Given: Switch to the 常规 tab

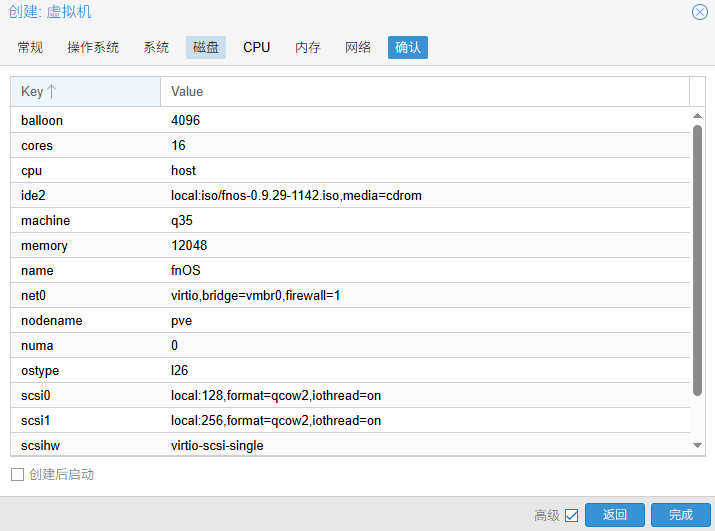Looking at the screenshot, I should (30, 47).
